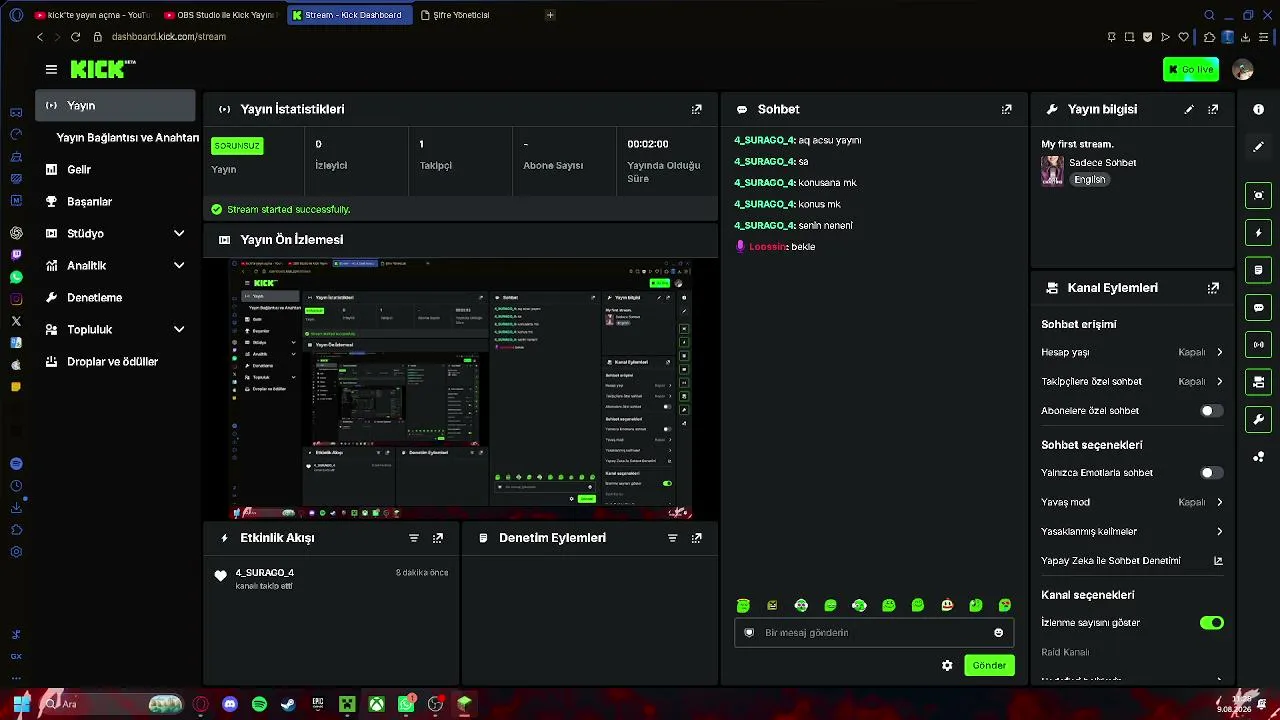This screenshot has width=1280, height=720.
Task: Click the Kick logo
Action: [x=103, y=69]
